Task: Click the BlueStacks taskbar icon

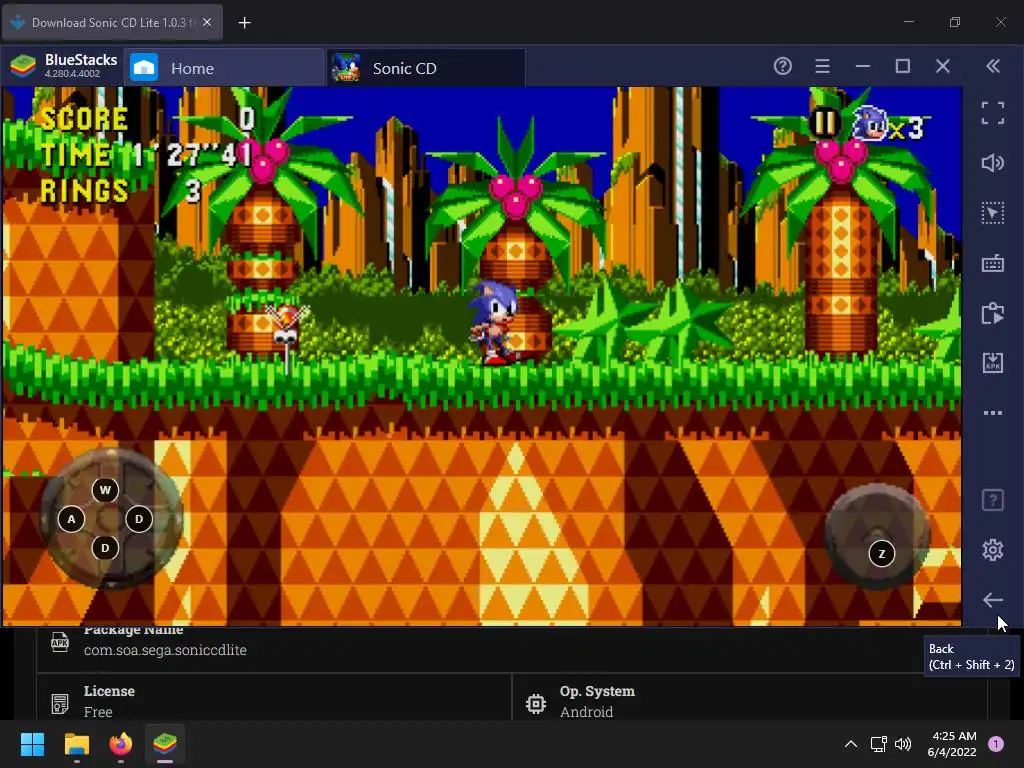Action: coord(165,744)
